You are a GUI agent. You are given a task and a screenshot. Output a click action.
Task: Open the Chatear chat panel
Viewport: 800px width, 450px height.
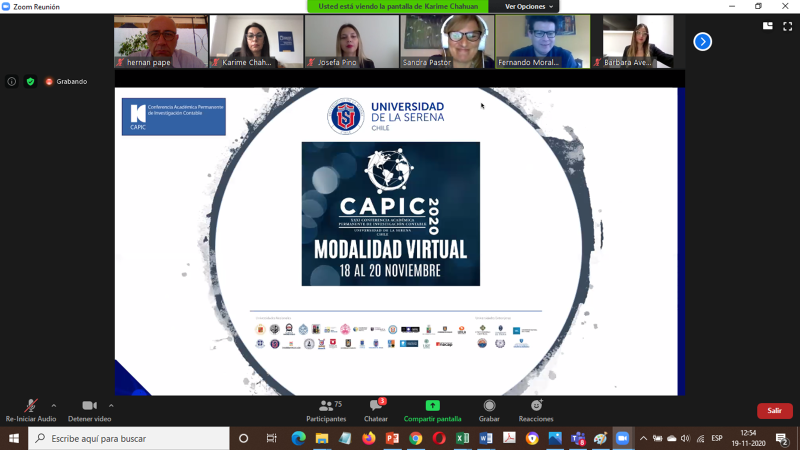click(x=376, y=411)
